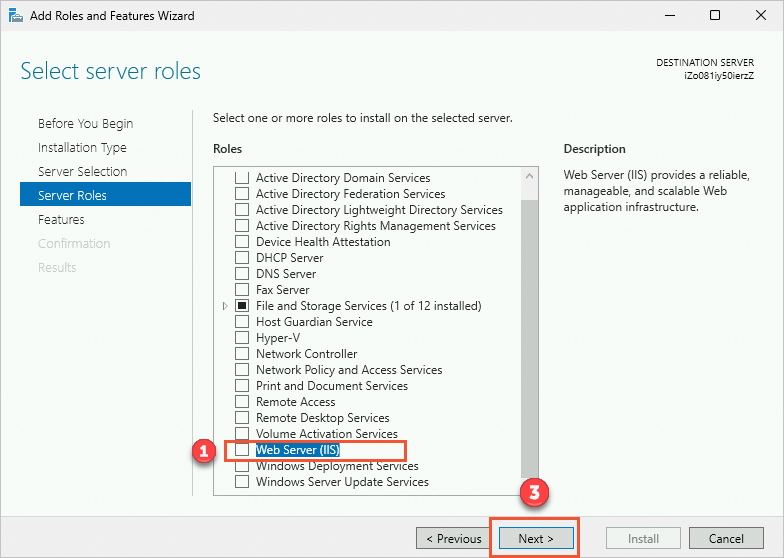This screenshot has width=784, height=558.
Task: Open the Installation Type step
Action: click(82, 148)
